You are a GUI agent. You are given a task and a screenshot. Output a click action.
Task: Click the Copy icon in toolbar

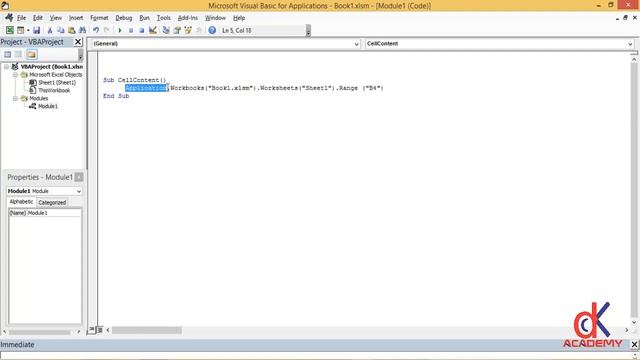pos(60,30)
